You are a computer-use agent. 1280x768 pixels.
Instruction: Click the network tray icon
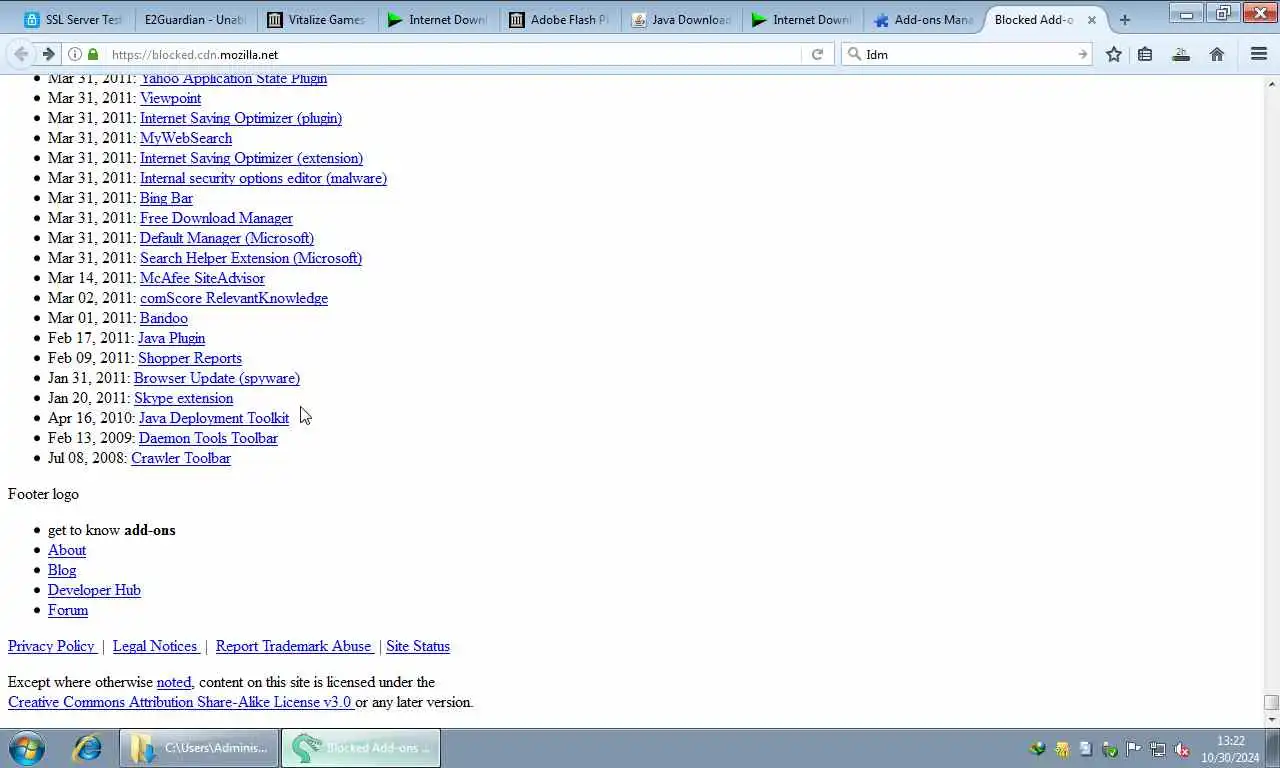pyautogui.click(x=1157, y=749)
